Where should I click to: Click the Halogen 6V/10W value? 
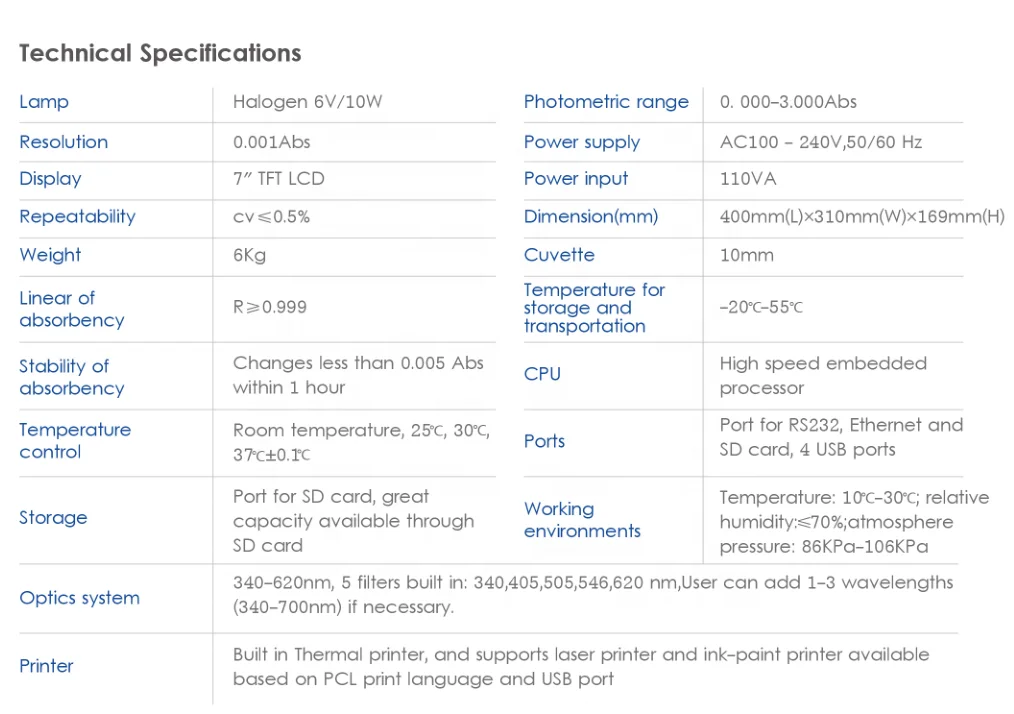(x=307, y=102)
